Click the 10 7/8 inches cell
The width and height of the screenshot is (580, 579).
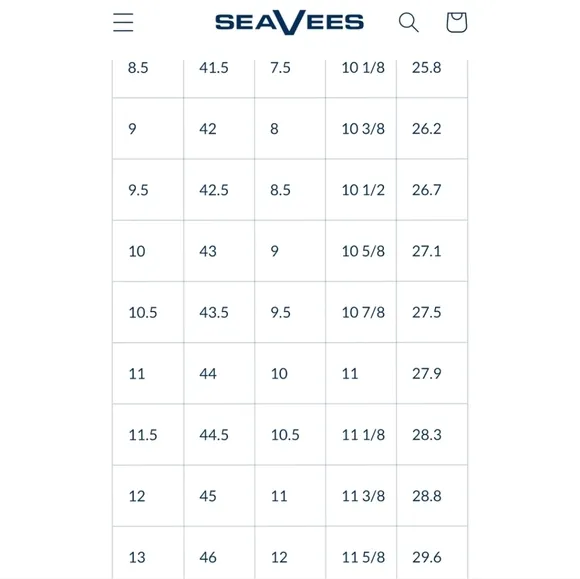click(x=361, y=312)
